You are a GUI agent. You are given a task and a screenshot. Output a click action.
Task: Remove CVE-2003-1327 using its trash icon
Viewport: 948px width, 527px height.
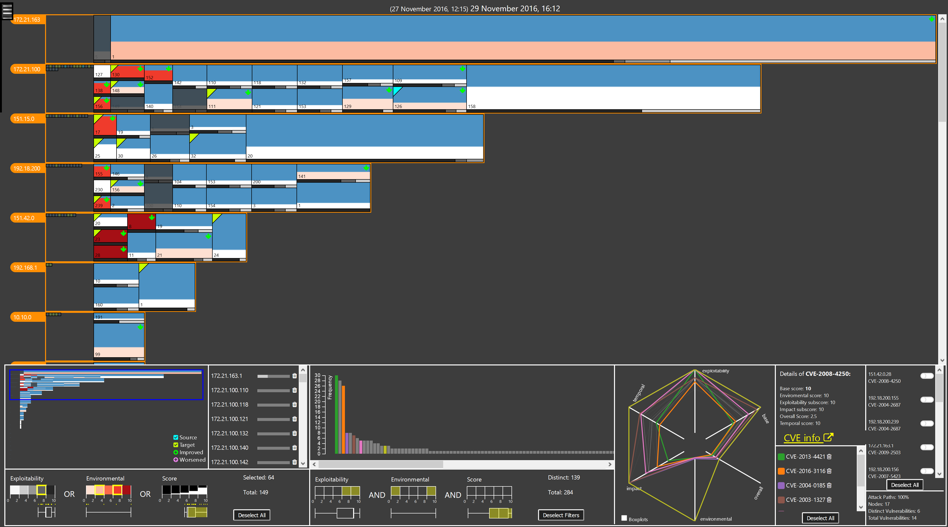[829, 500]
